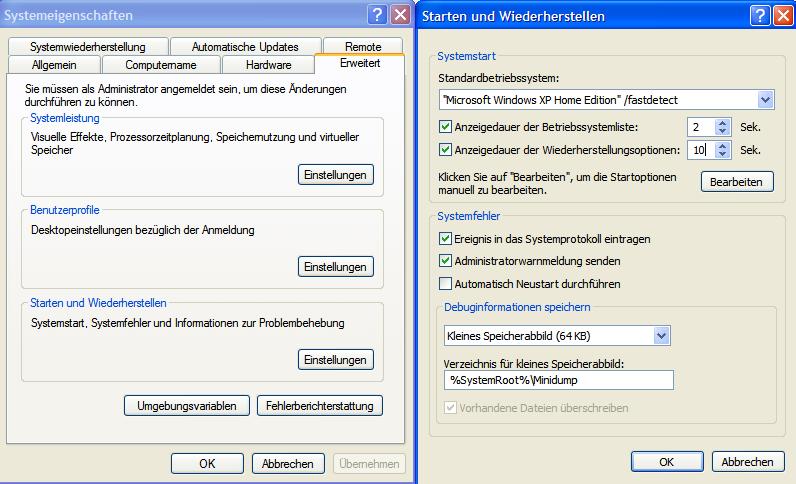Enable Automatisch Neustart durchführen
This screenshot has height=484, width=796.
[445, 283]
